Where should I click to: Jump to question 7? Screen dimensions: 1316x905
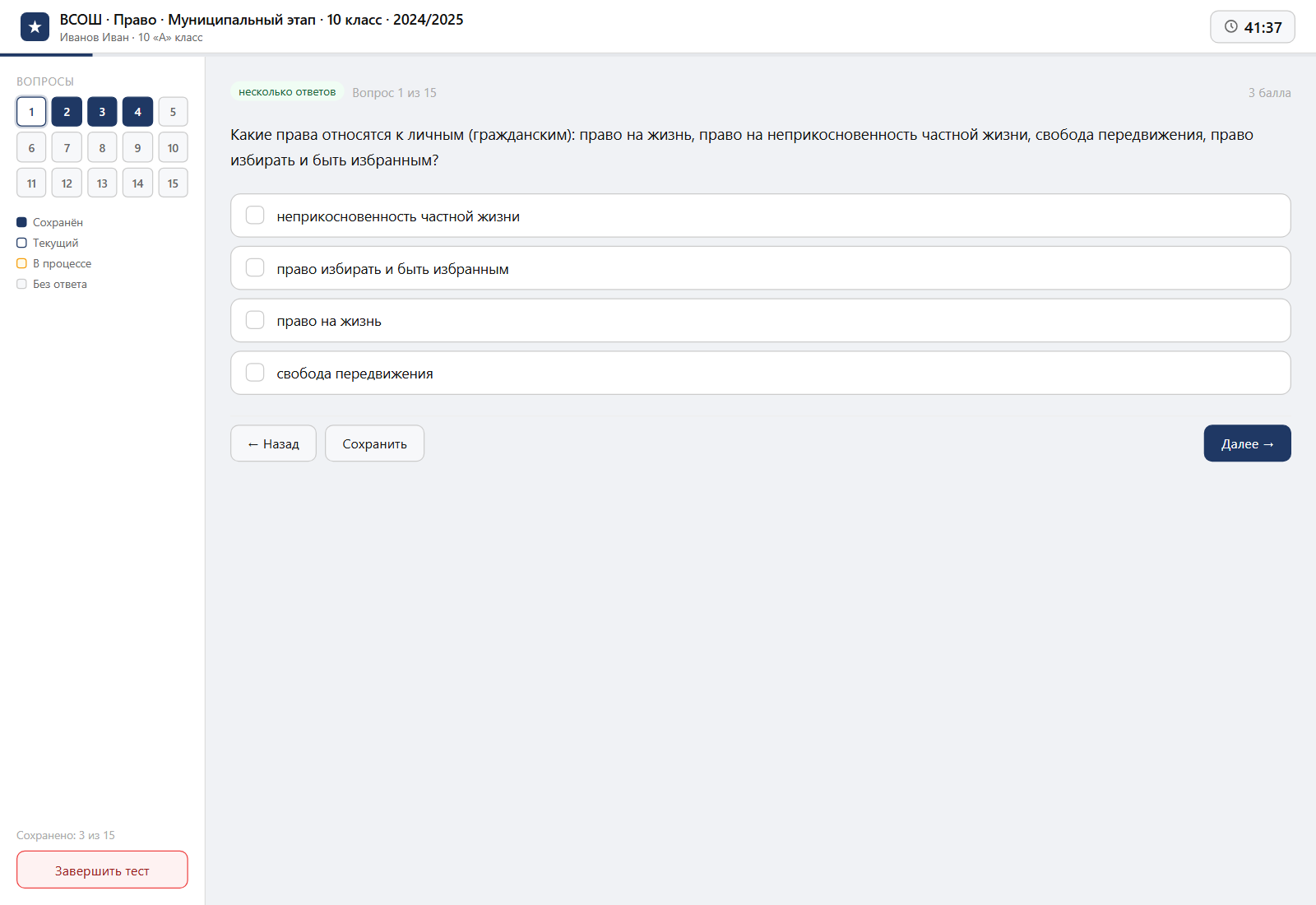coord(67,148)
